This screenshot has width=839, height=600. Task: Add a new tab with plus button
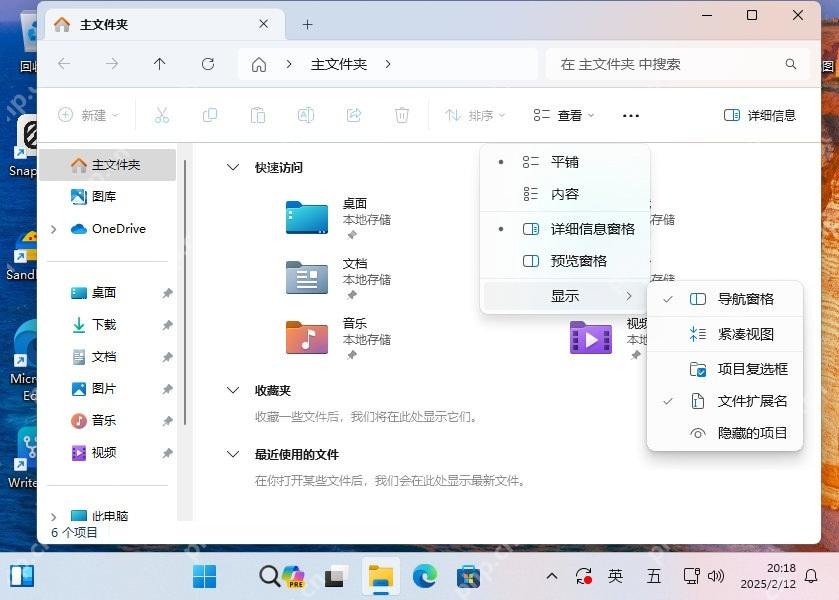tap(307, 25)
